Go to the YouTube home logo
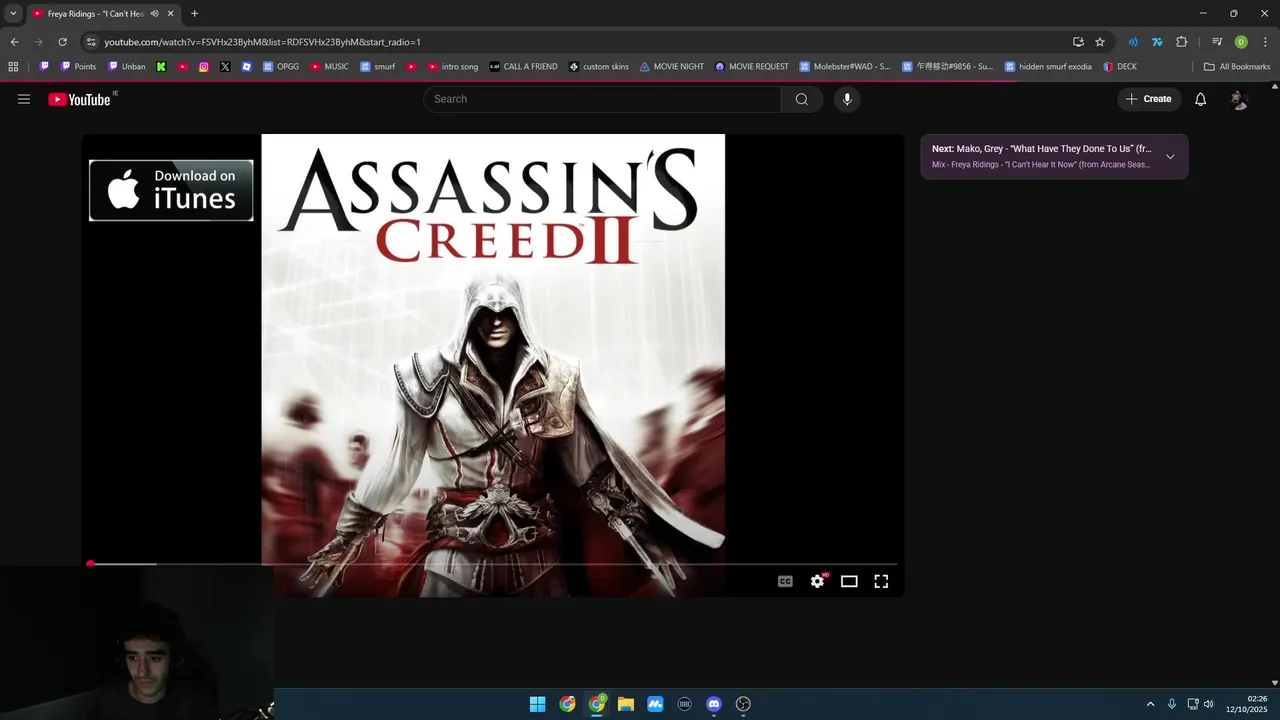Image resolution: width=1280 pixels, height=720 pixels. coord(79,99)
